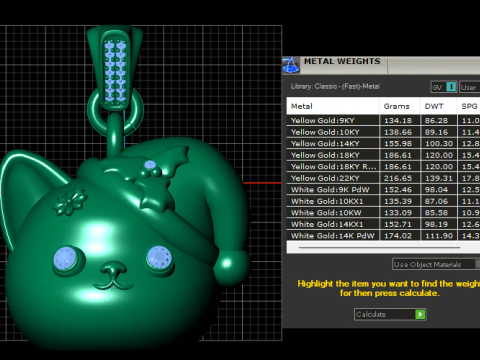This screenshot has width=480, height=360.
Task: Click the SPG column header
Action: 469,106
